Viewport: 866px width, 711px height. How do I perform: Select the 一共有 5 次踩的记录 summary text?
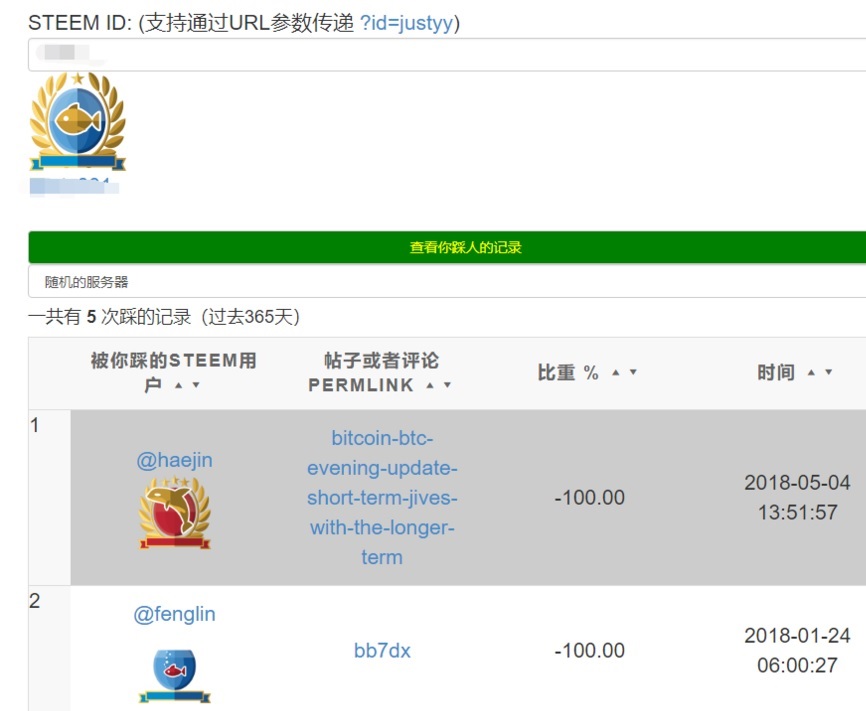164,317
